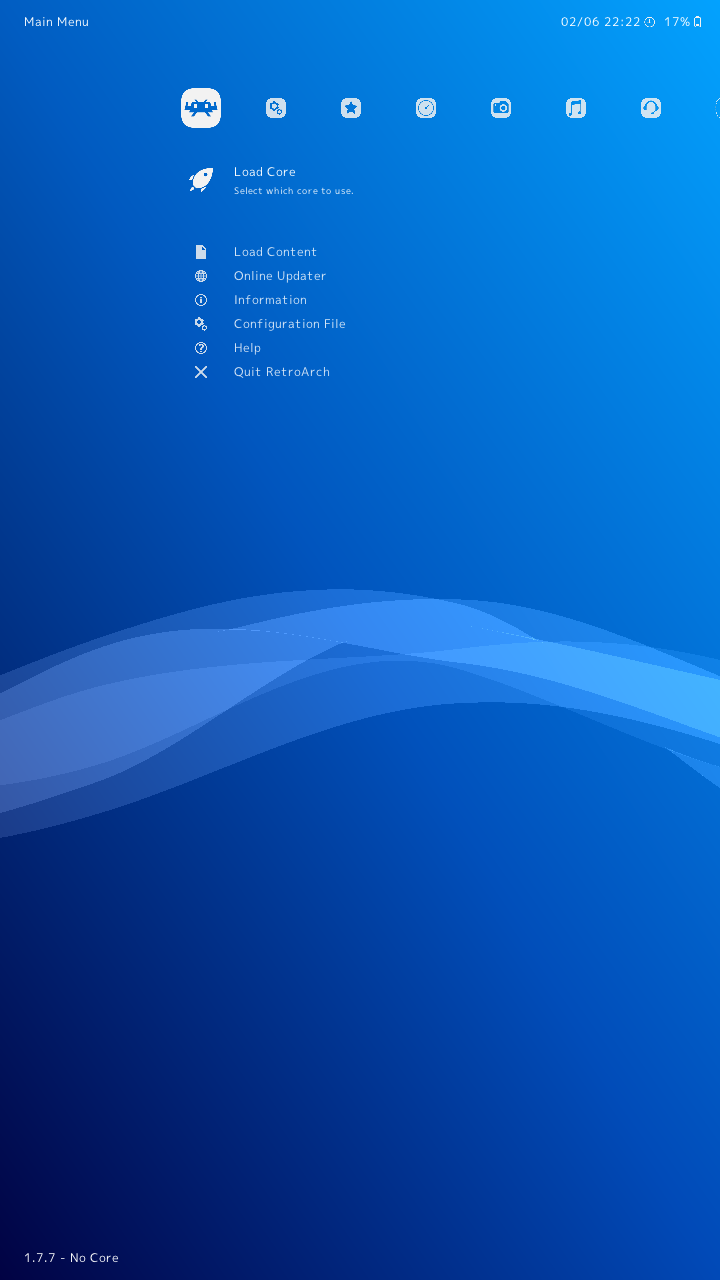Select the RetroArch invader Main Menu tab icon
The width and height of the screenshot is (720, 1280).
(201, 108)
